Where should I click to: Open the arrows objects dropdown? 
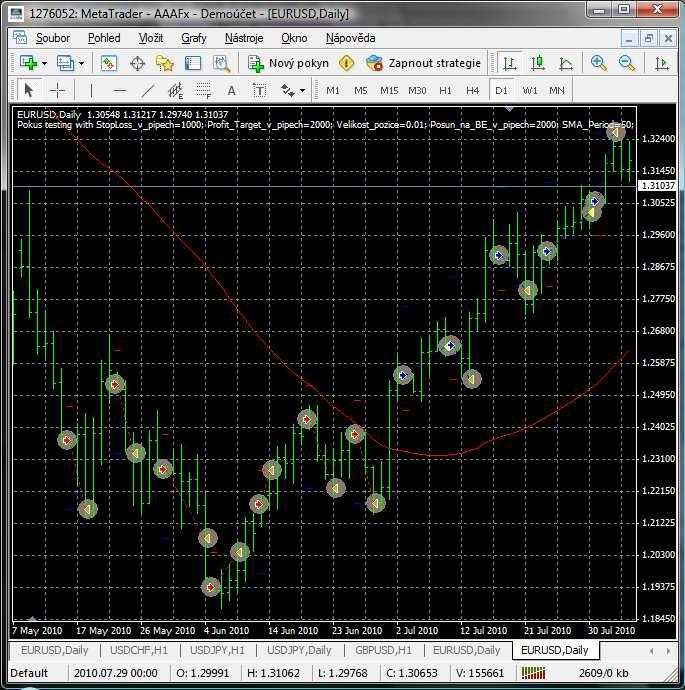pos(302,91)
